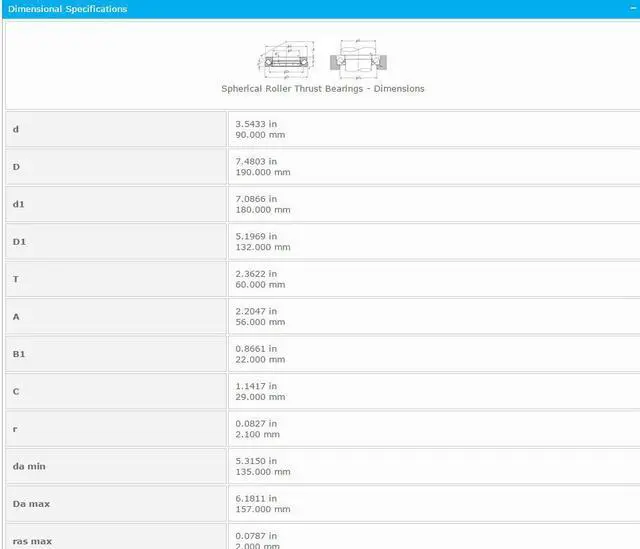Select the value 0.8661 in
Viewport: 640px width, 549px height.
256,349
